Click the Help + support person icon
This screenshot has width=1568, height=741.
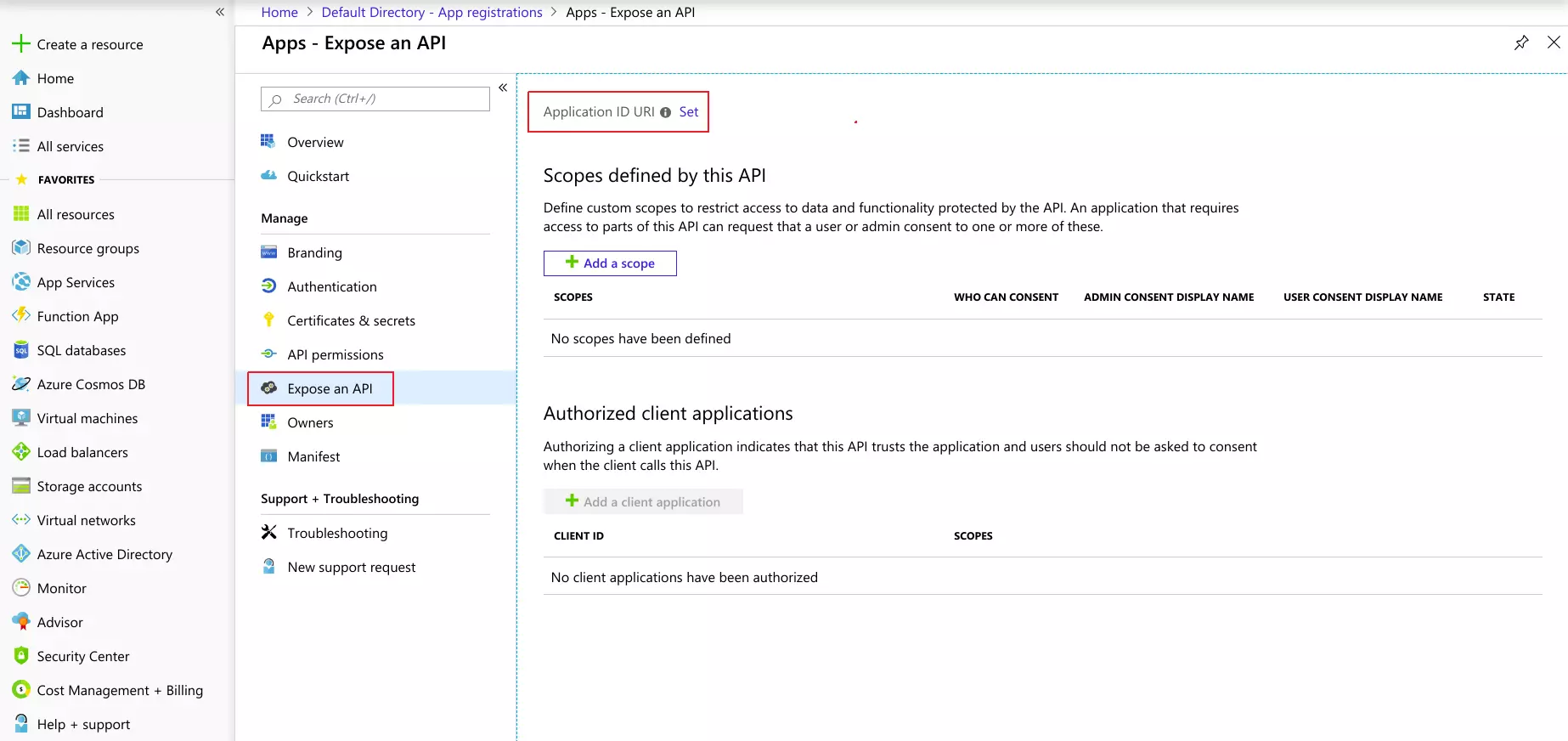tap(21, 723)
